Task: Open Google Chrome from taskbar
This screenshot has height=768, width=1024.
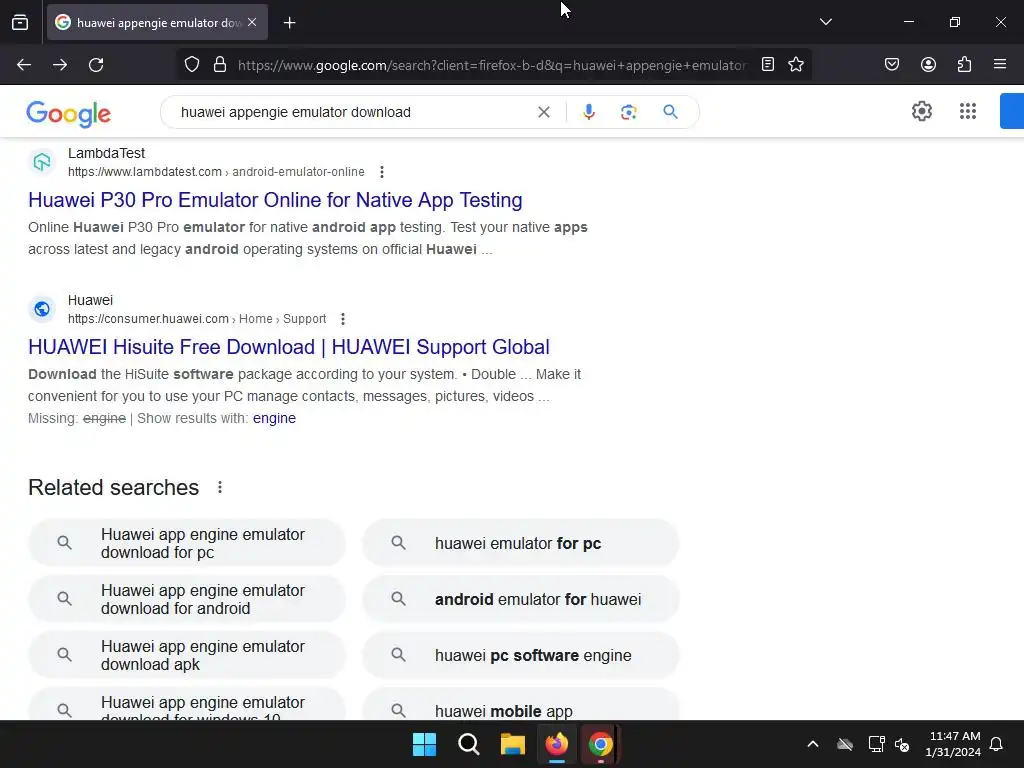Action: (x=600, y=744)
